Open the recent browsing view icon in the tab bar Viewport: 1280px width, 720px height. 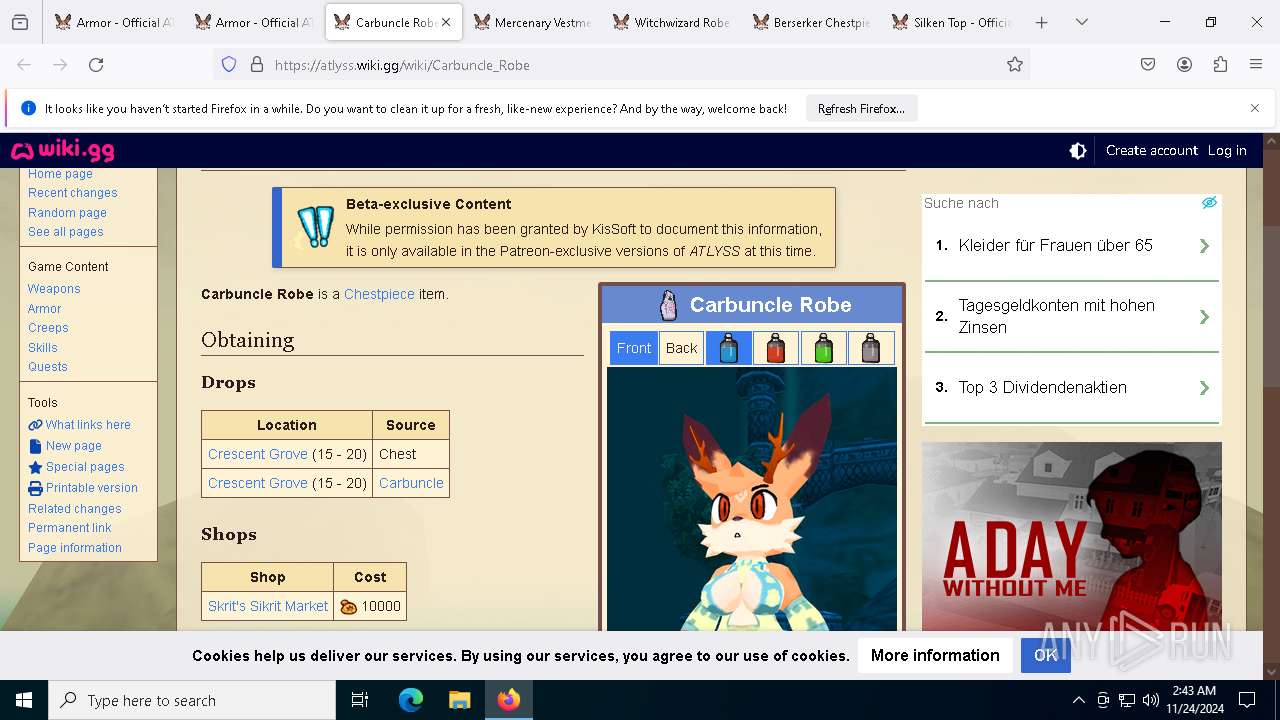click(20, 22)
